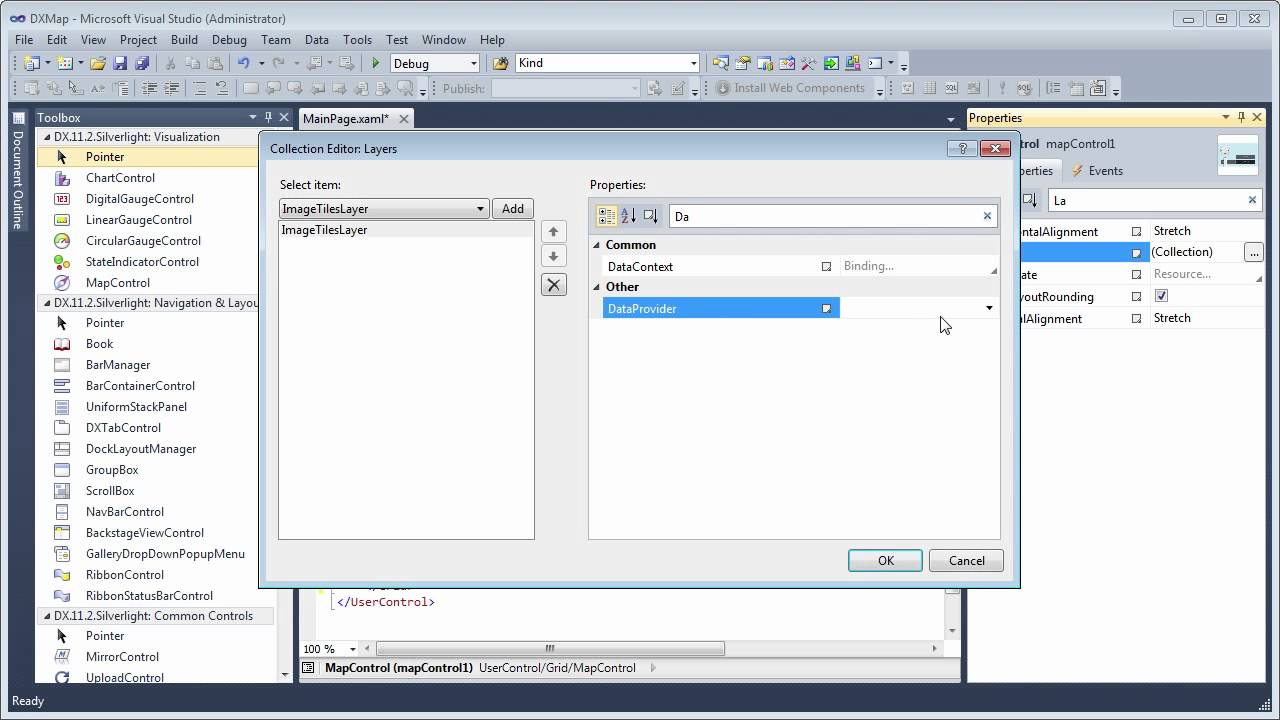
Task: Clear the La search in Properties panel
Action: coord(1252,200)
